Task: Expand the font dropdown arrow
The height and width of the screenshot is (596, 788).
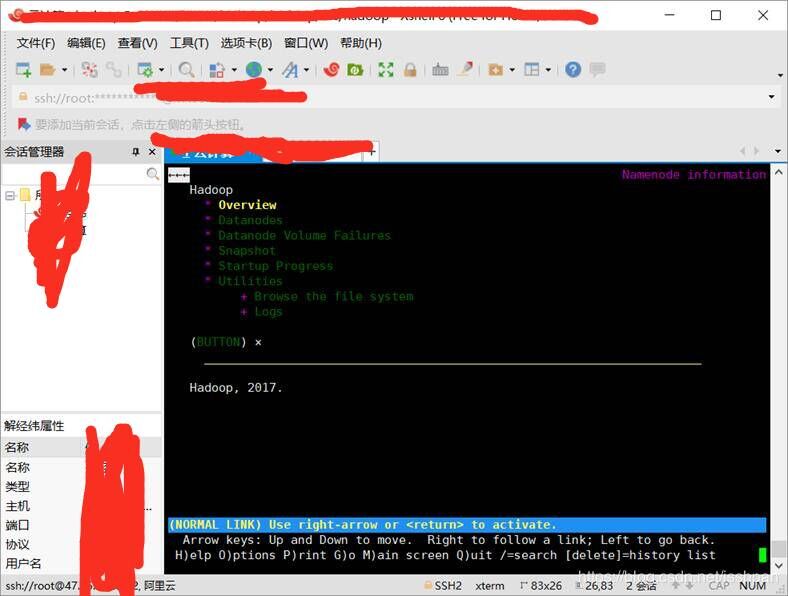Action: click(x=306, y=70)
